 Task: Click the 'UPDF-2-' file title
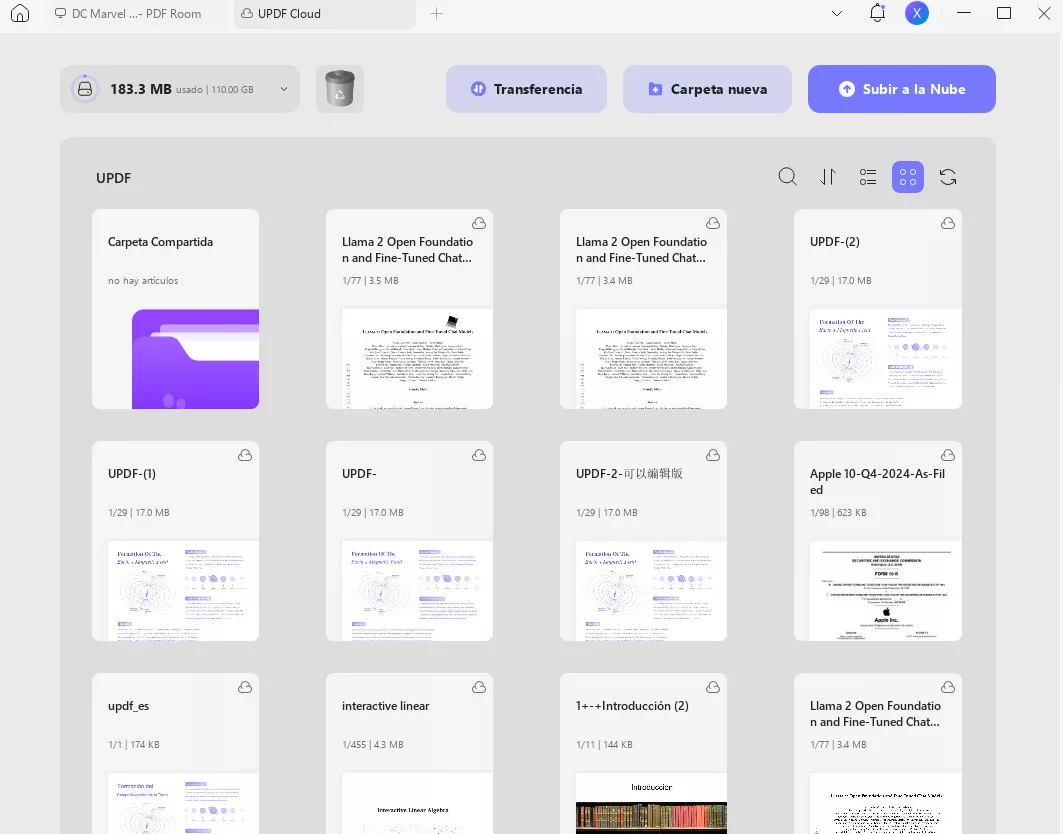point(629,473)
